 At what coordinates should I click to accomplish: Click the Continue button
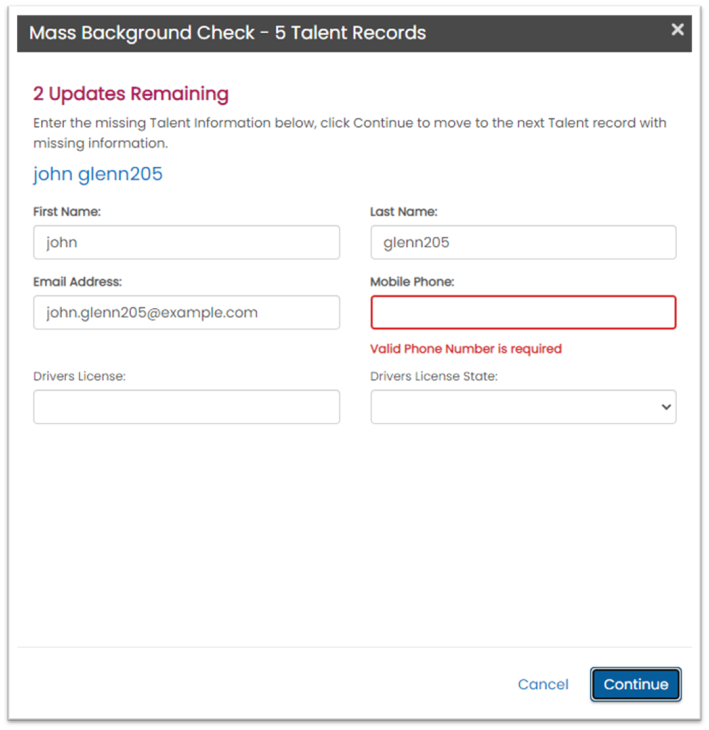coord(636,684)
